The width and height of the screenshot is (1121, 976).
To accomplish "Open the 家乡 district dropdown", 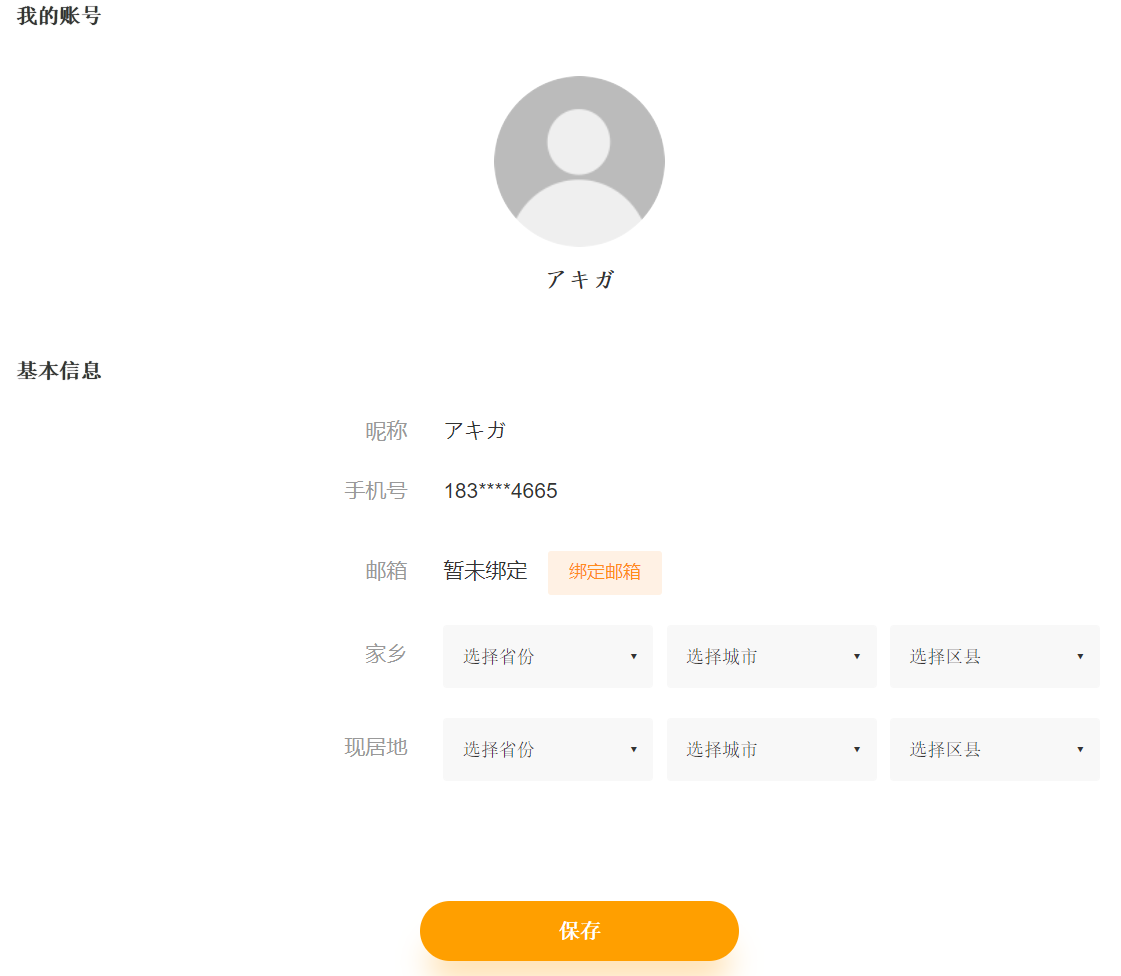I will click(x=994, y=657).
